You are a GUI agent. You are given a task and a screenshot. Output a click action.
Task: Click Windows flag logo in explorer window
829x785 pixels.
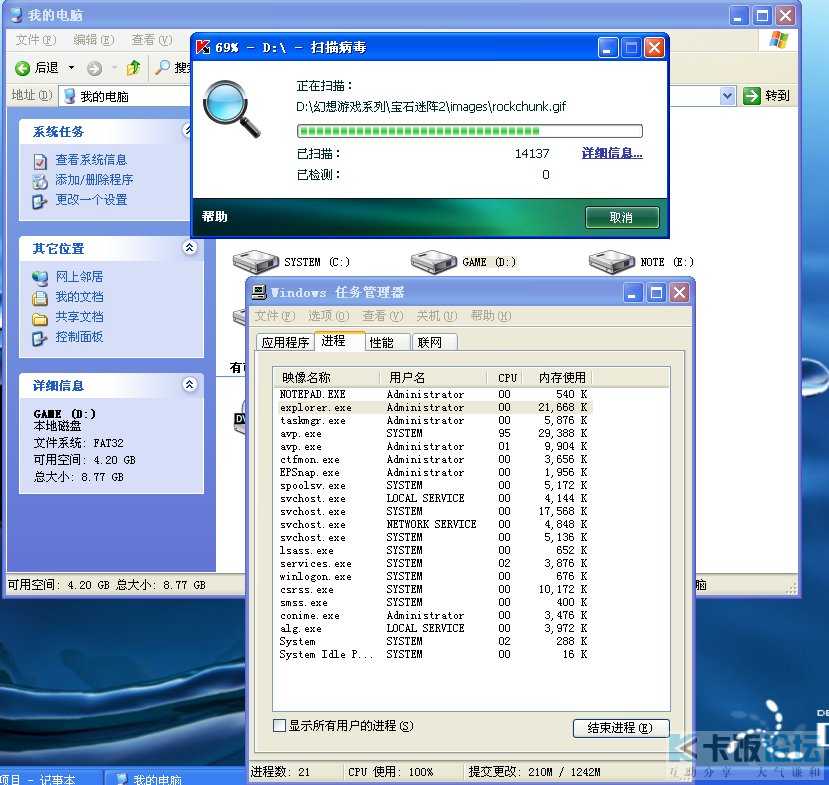coord(778,40)
